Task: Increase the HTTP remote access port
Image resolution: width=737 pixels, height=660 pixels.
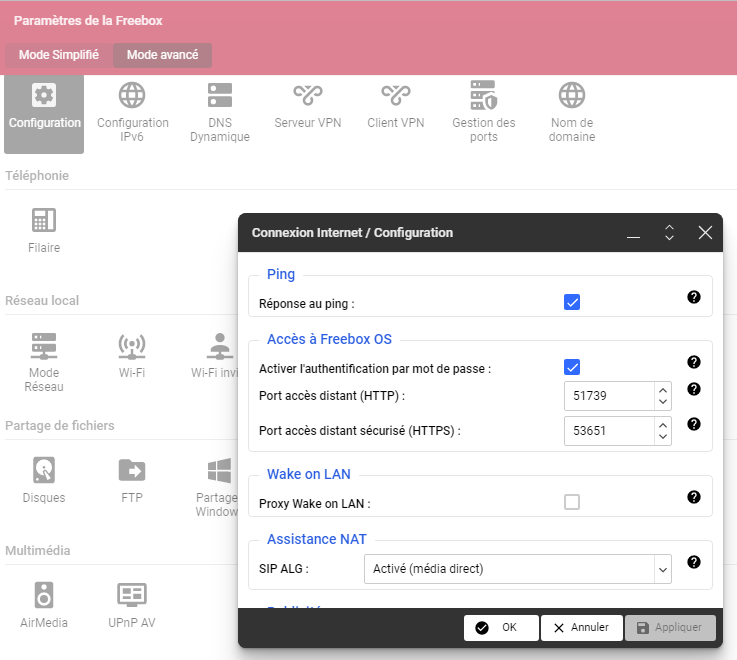Action: (x=661, y=391)
